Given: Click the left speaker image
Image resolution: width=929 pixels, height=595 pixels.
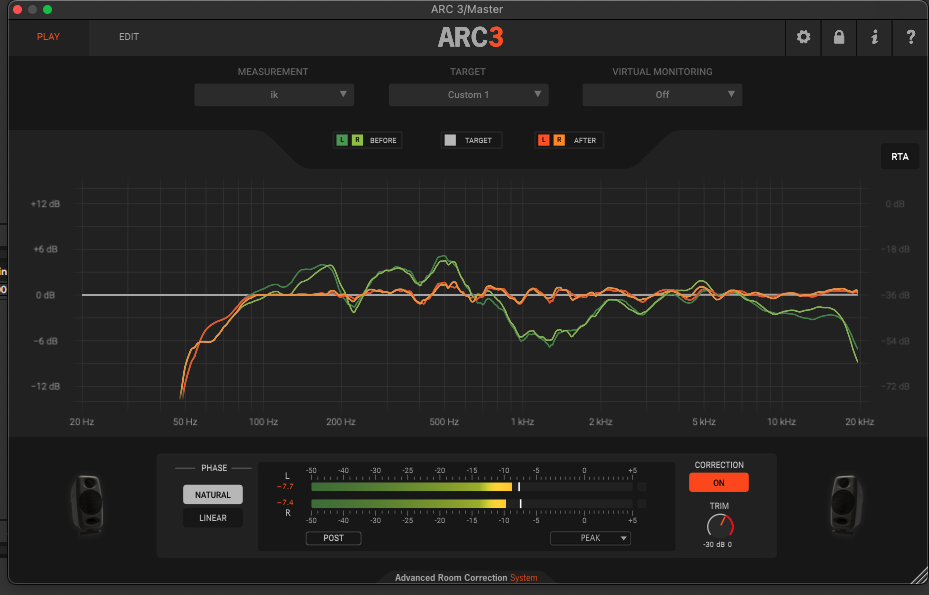Looking at the screenshot, I should pyautogui.click(x=87, y=504).
